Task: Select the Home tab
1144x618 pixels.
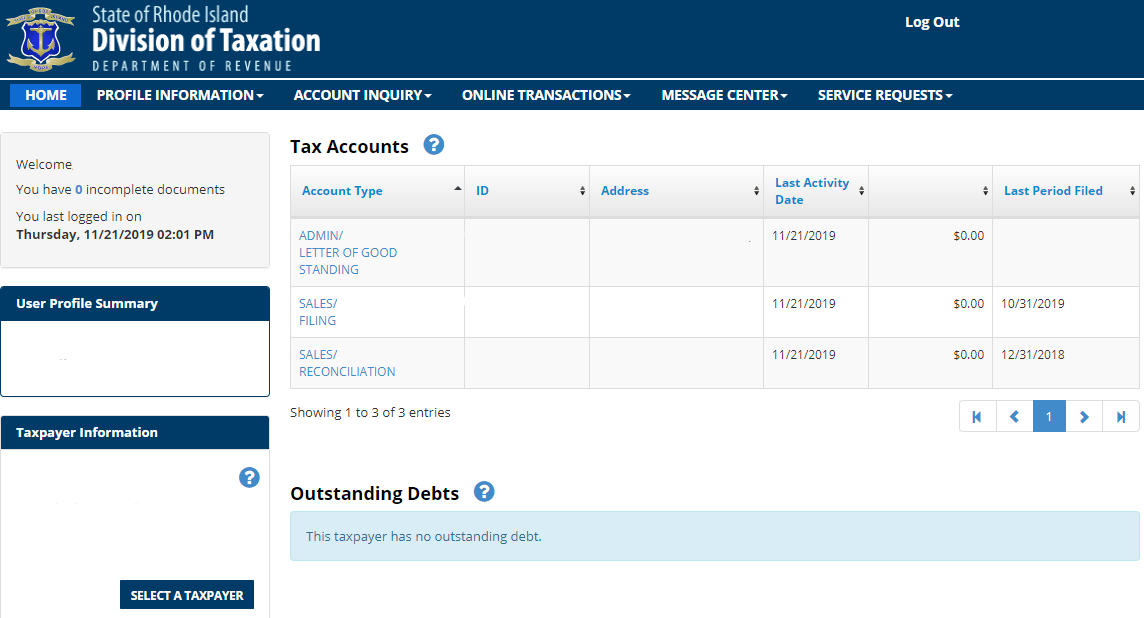Action: [46, 95]
